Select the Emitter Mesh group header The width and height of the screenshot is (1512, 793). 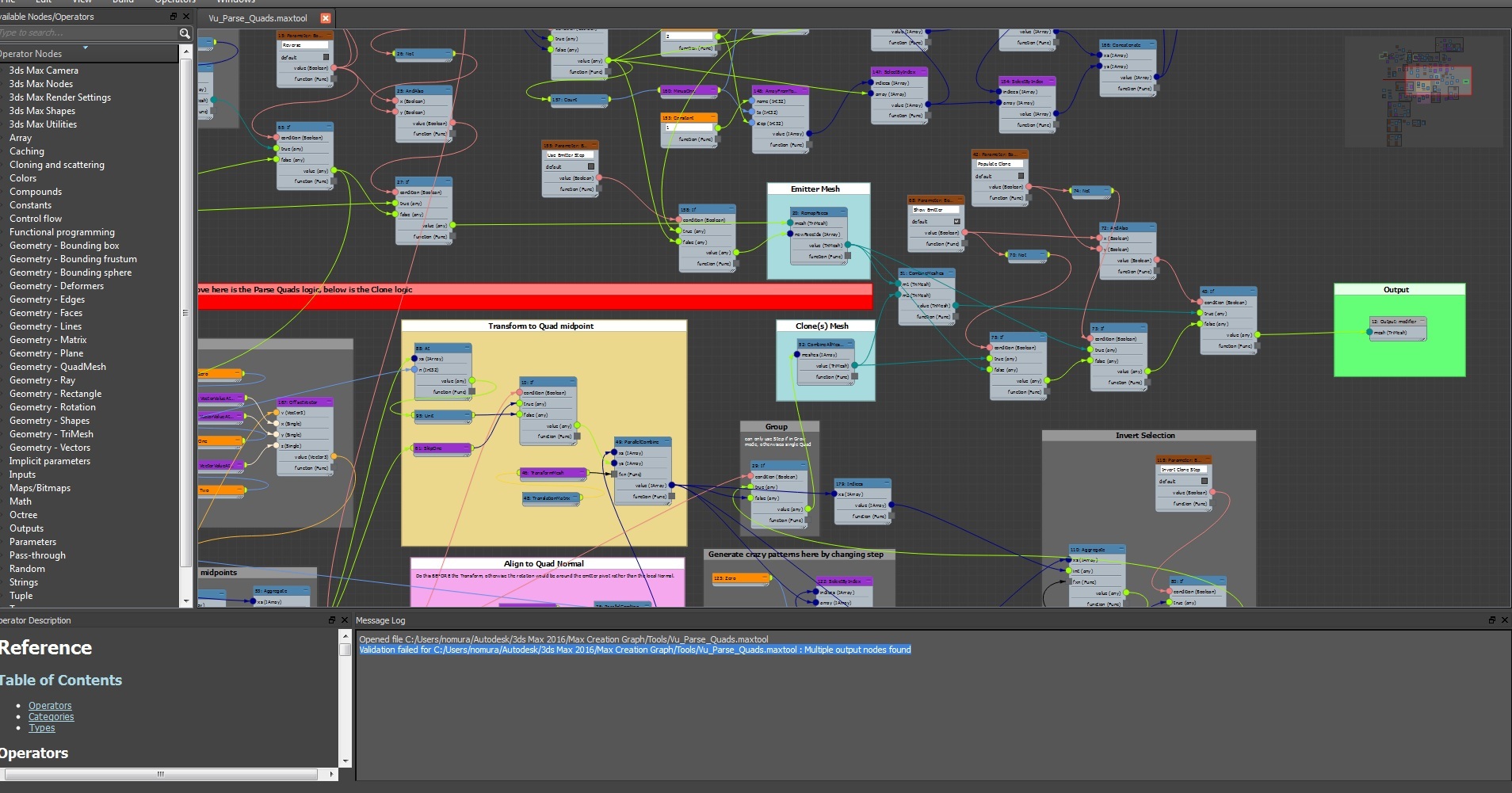[819, 189]
